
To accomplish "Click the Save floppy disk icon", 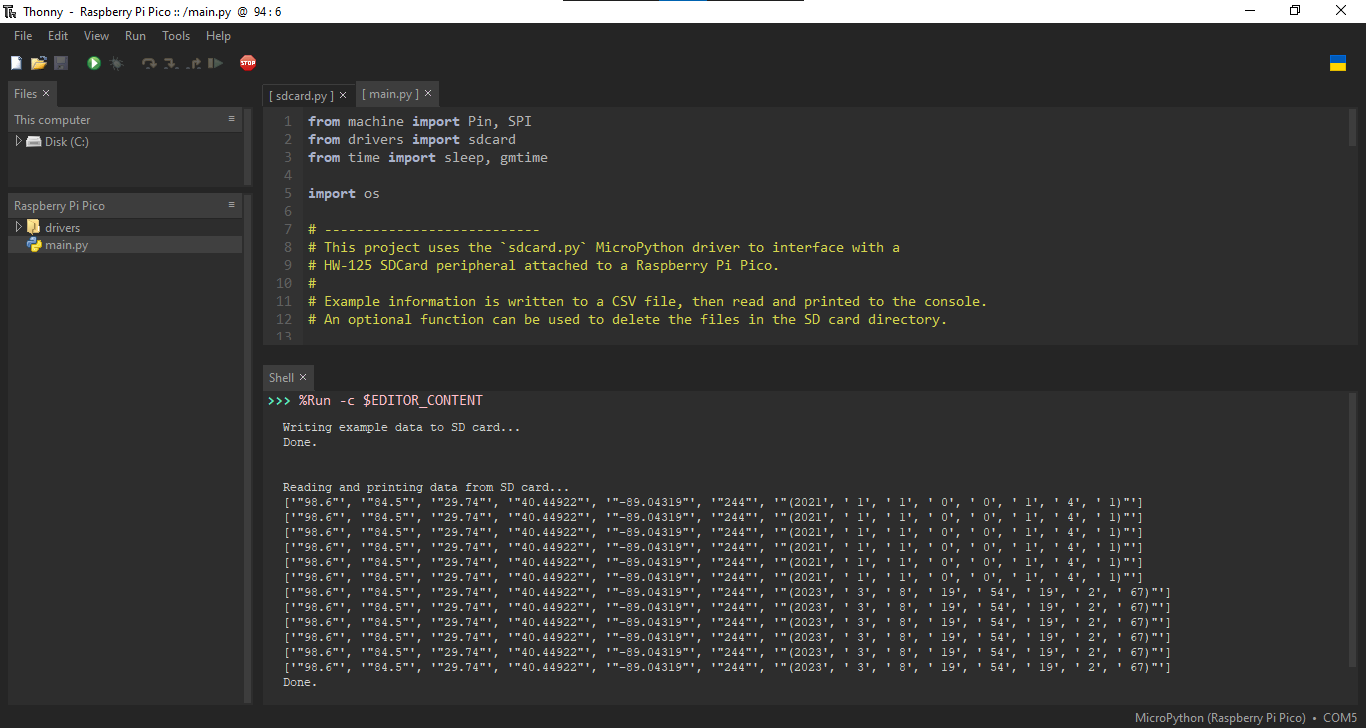I will [x=61, y=63].
